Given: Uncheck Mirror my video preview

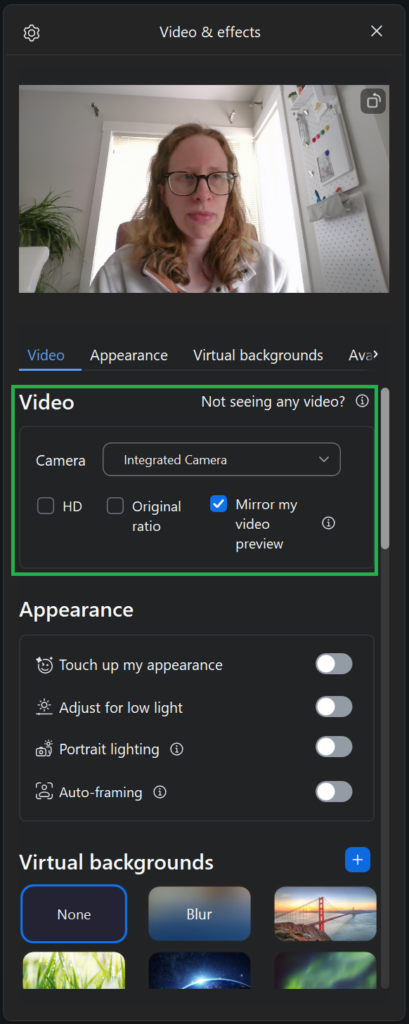Looking at the screenshot, I should coord(219,504).
